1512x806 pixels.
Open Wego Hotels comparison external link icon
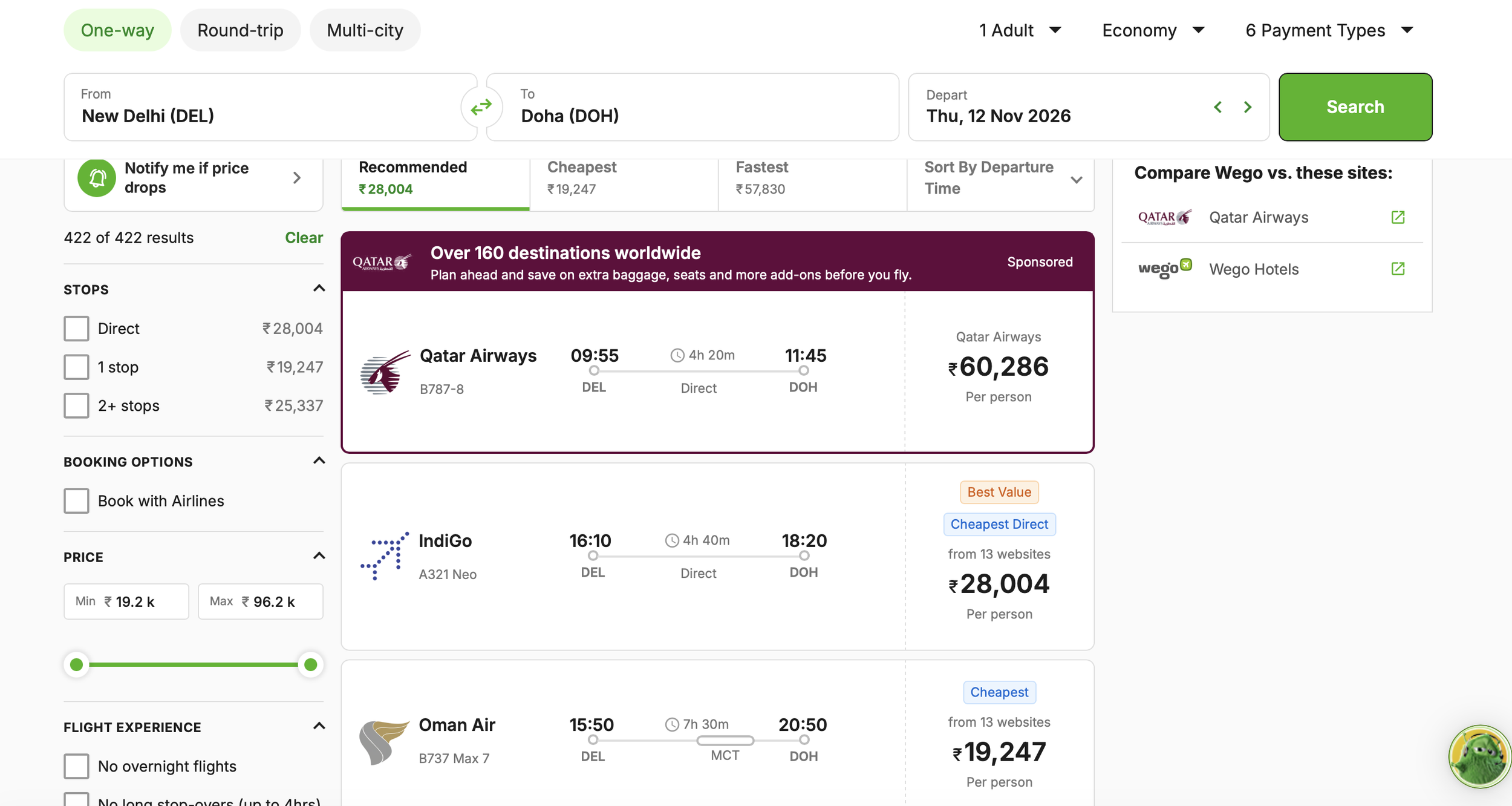tap(1398, 269)
